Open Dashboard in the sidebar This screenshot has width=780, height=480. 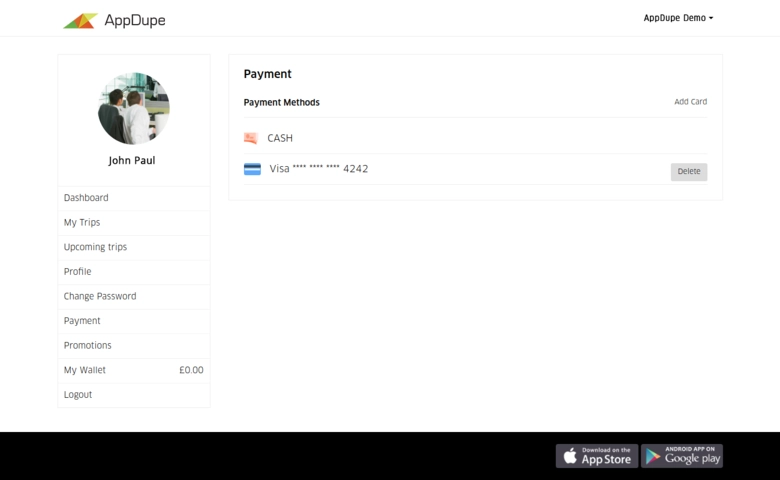click(134, 198)
